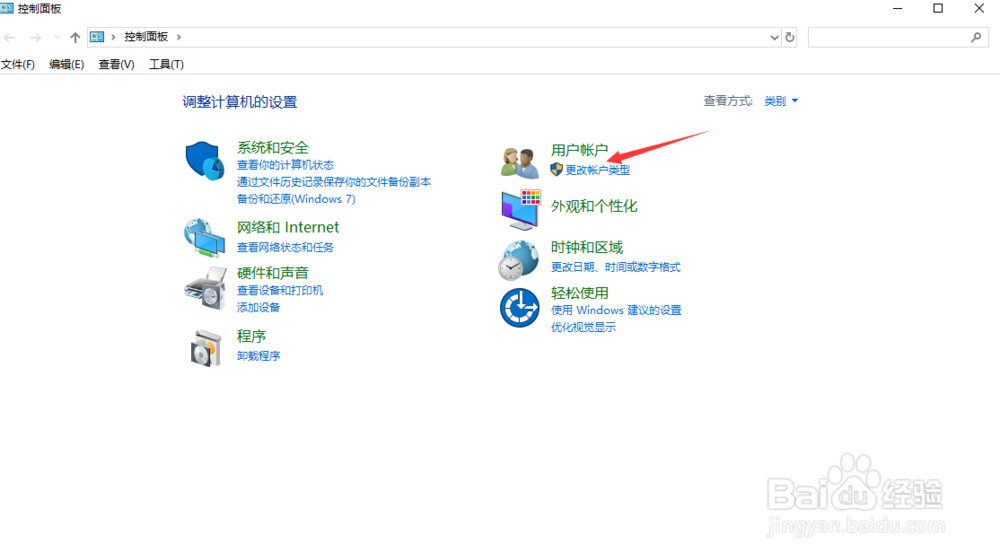
Task: Click 添加设备 link
Action: coord(258,307)
